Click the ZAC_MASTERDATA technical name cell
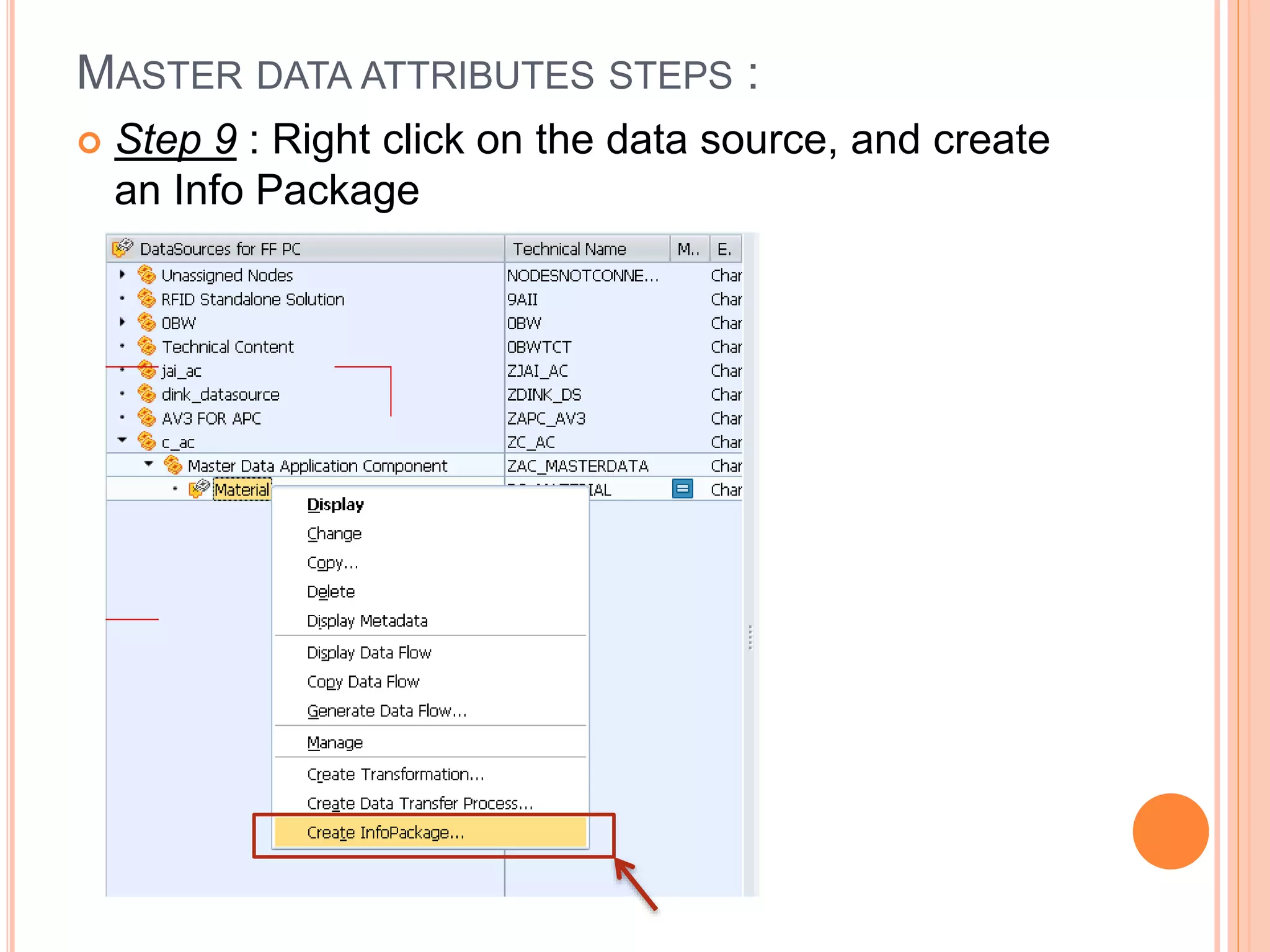The width and height of the screenshot is (1270, 952). pyautogui.click(x=577, y=466)
